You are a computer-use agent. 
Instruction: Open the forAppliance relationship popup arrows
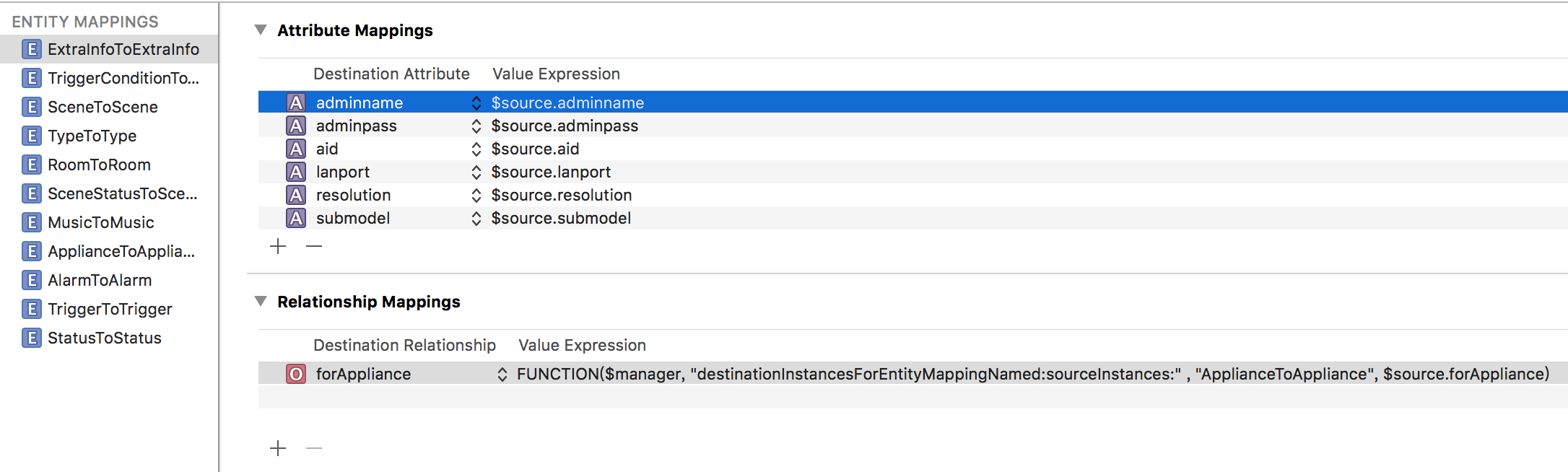tap(502, 374)
